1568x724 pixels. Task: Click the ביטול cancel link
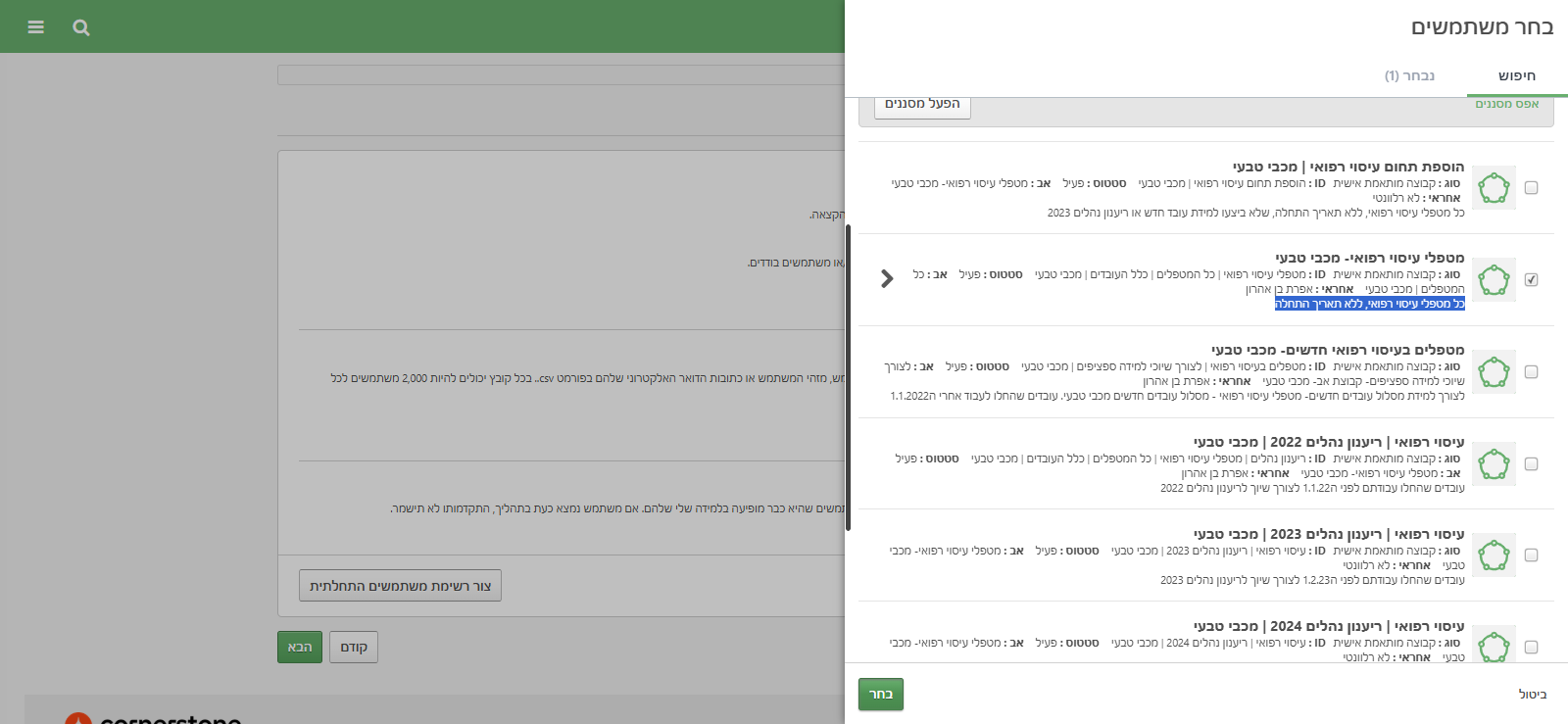1532,695
